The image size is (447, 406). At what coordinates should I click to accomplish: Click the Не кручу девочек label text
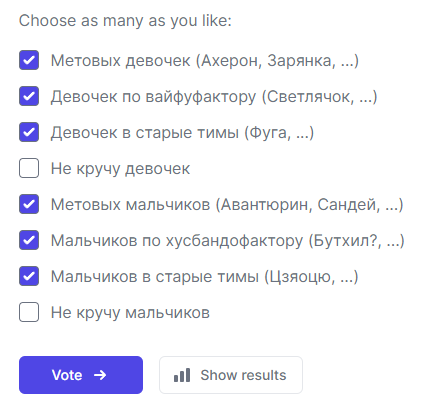click(x=120, y=169)
